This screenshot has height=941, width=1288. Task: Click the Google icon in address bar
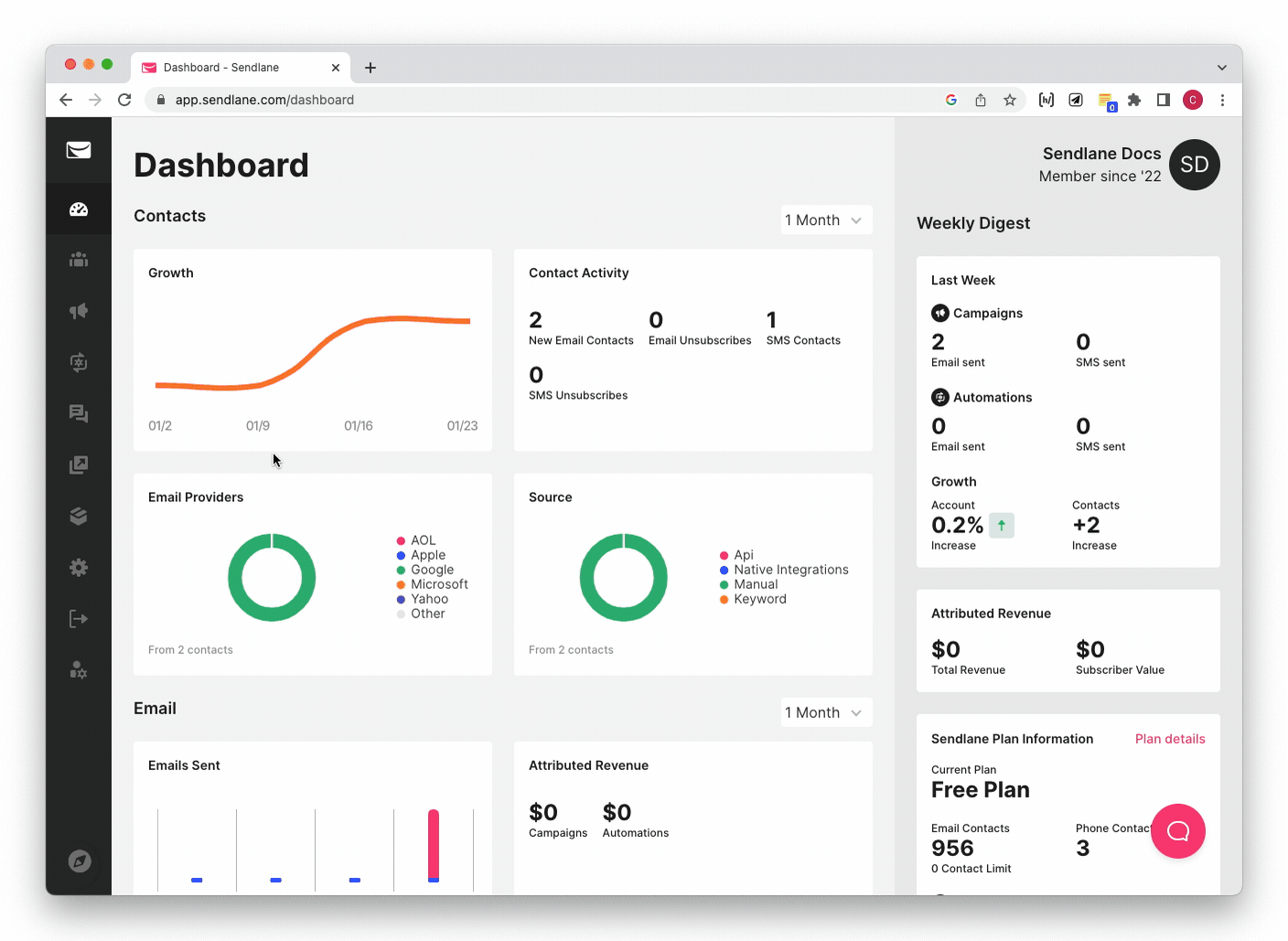[951, 100]
